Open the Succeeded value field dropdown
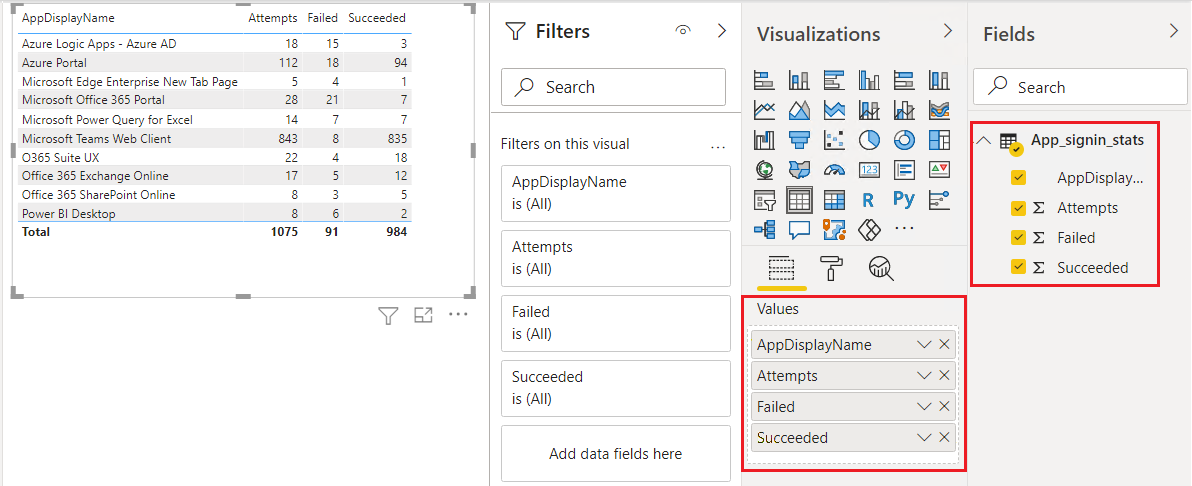 924,437
